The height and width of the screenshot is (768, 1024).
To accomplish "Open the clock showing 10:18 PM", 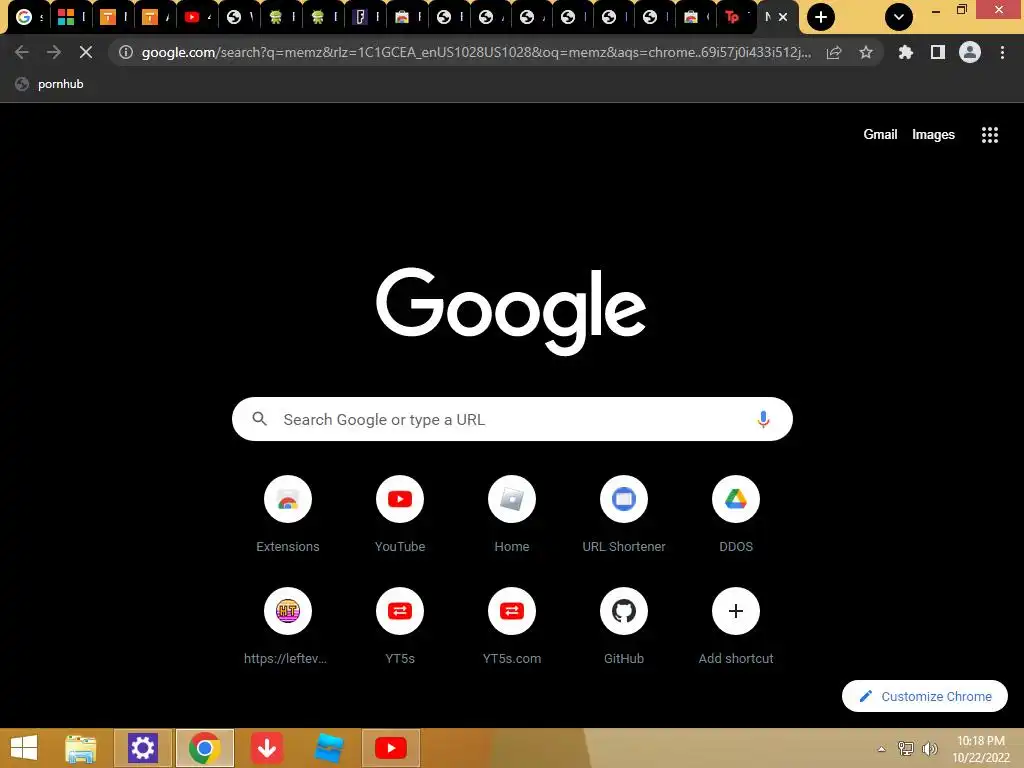I will tap(981, 749).
